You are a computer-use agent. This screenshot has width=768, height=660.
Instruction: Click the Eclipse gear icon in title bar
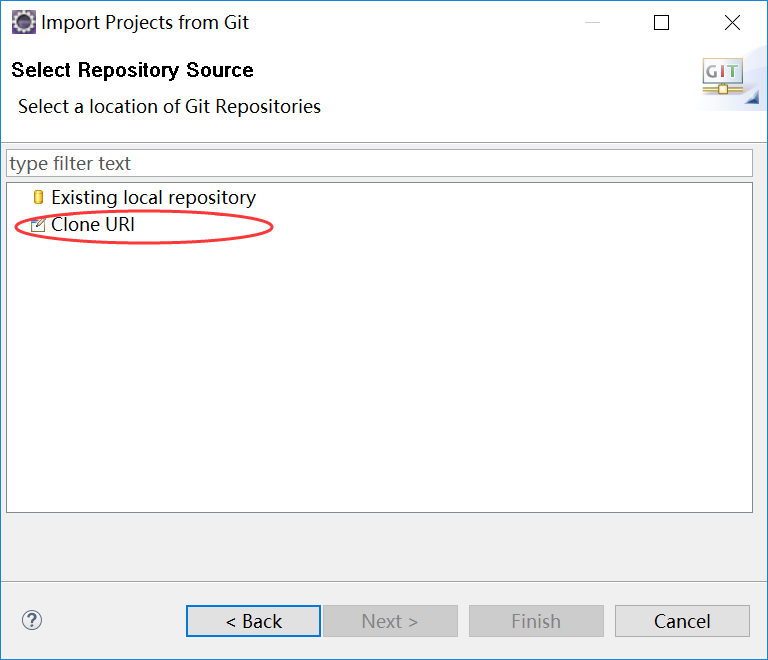pyautogui.click(x=24, y=22)
